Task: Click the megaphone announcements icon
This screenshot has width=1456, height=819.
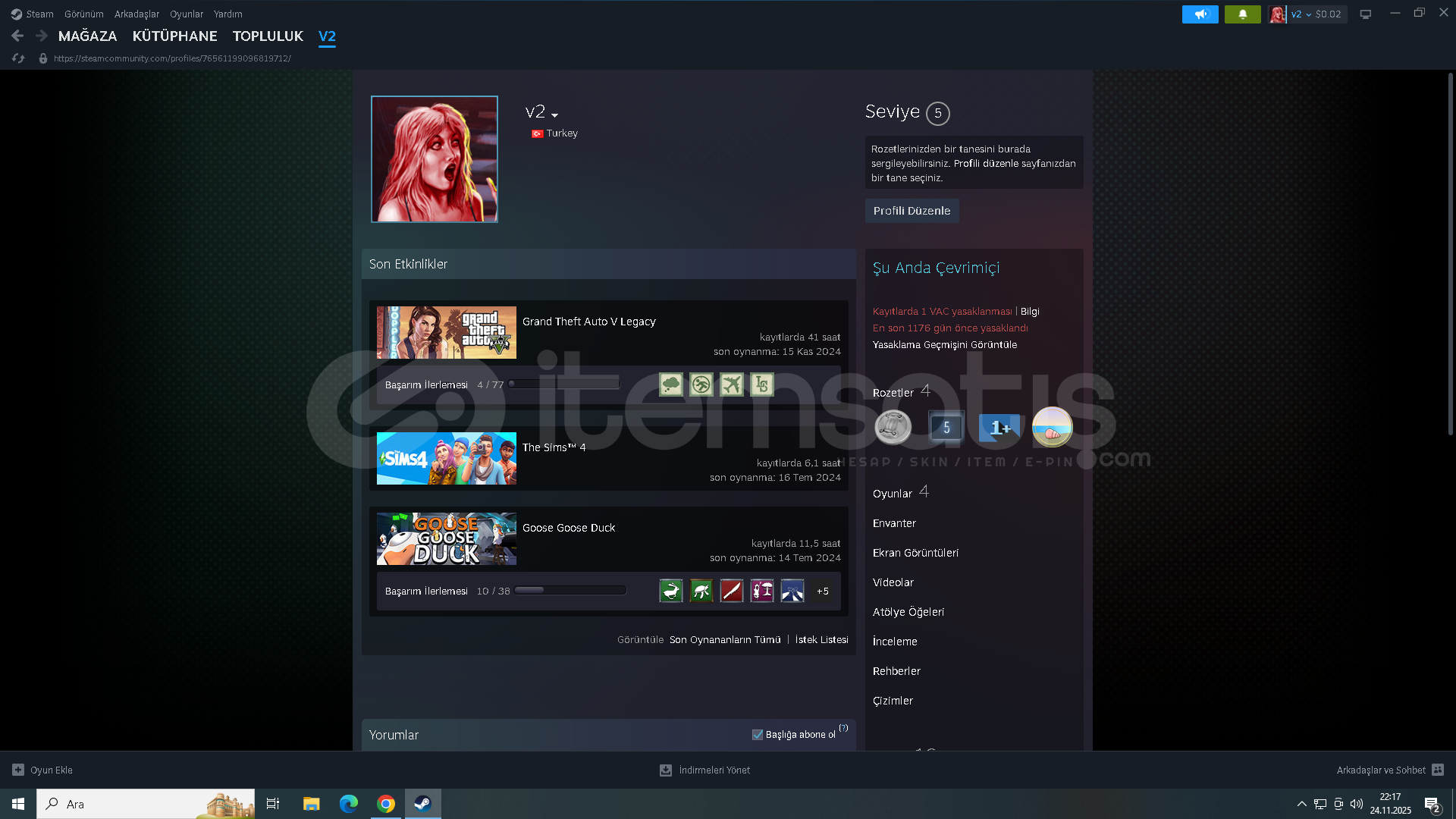Action: [1200, 14]
